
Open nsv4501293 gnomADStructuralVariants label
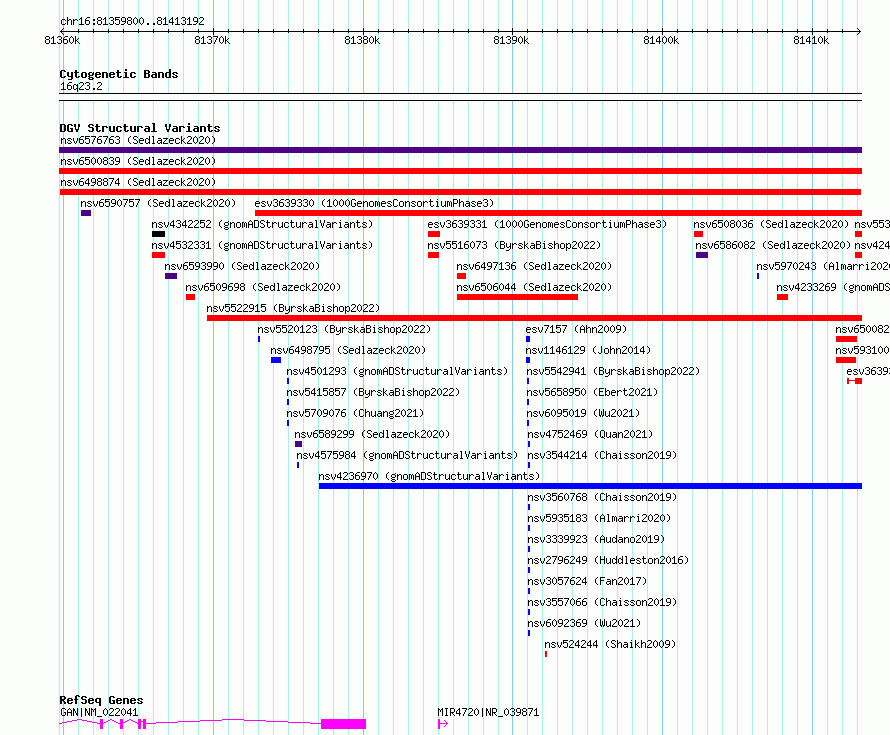397,371
